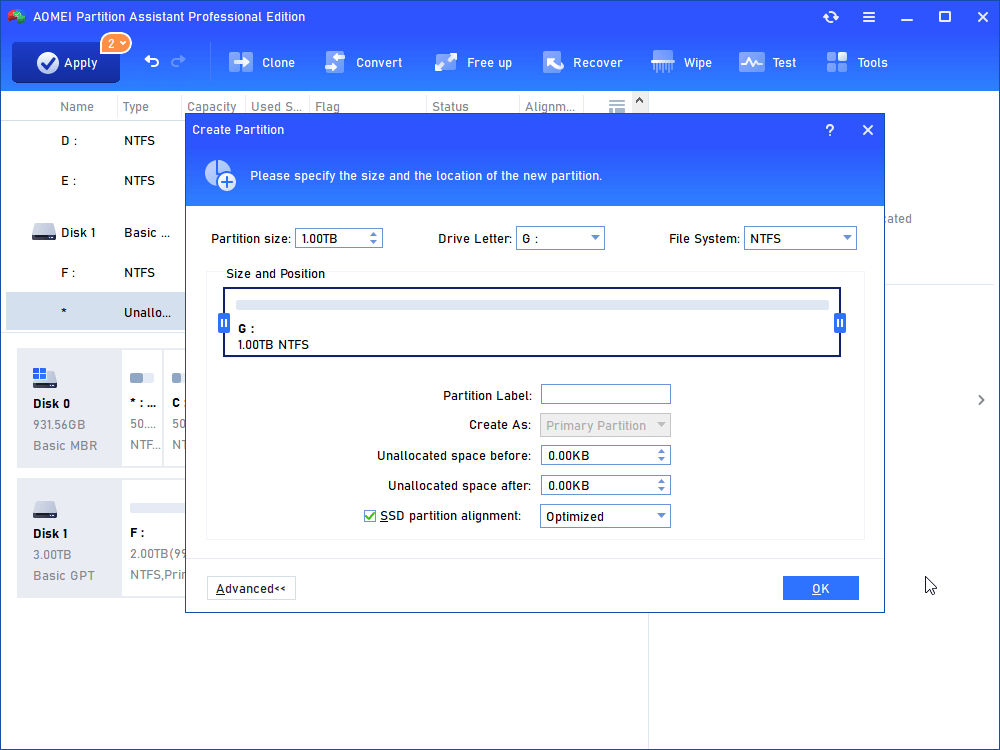Screen dimensions: 1000x750
Task: Click the refresh icon in title bar
Action: [830, 17]
